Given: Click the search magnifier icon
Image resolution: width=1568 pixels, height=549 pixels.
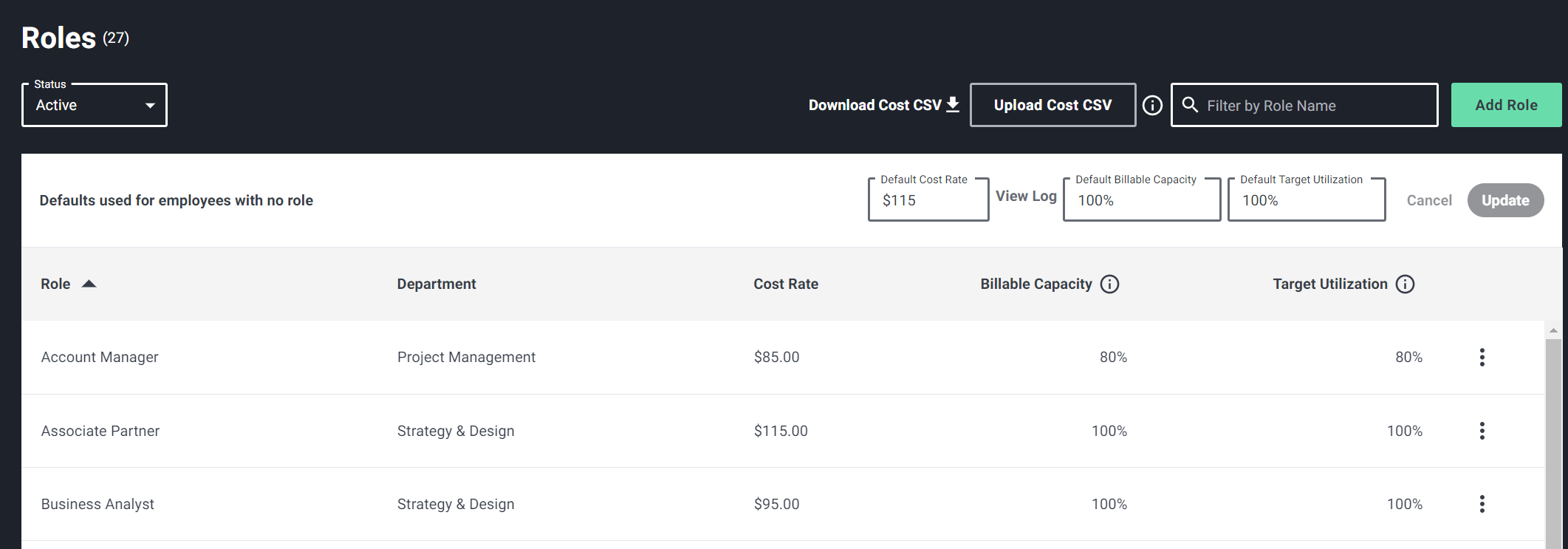Looking at the screenshot, I should (x=1190, y=105).
